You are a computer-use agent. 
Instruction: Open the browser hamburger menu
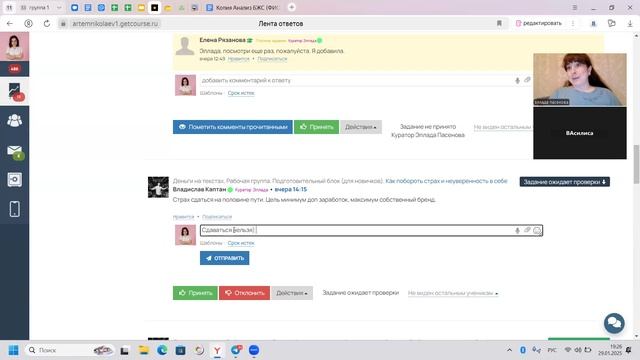point(574,7)
